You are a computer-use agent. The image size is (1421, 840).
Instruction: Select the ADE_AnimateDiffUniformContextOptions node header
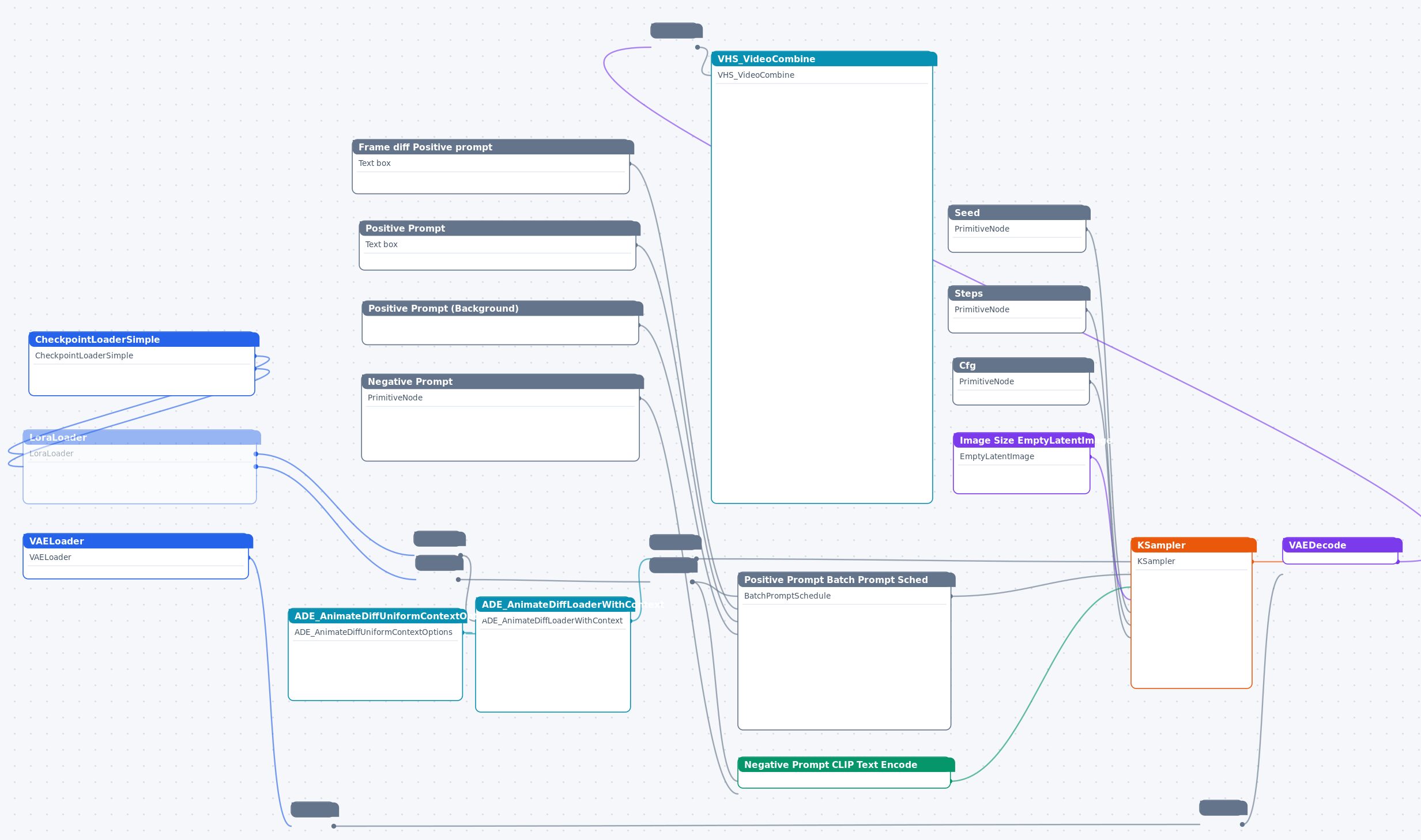coord(378,616)
